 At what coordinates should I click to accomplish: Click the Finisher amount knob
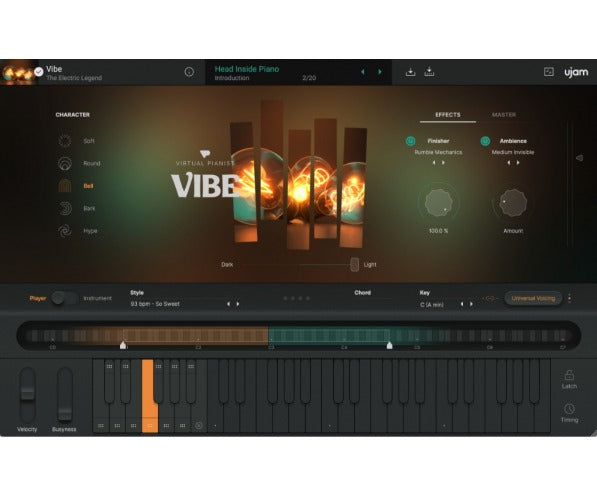[438, 203]
